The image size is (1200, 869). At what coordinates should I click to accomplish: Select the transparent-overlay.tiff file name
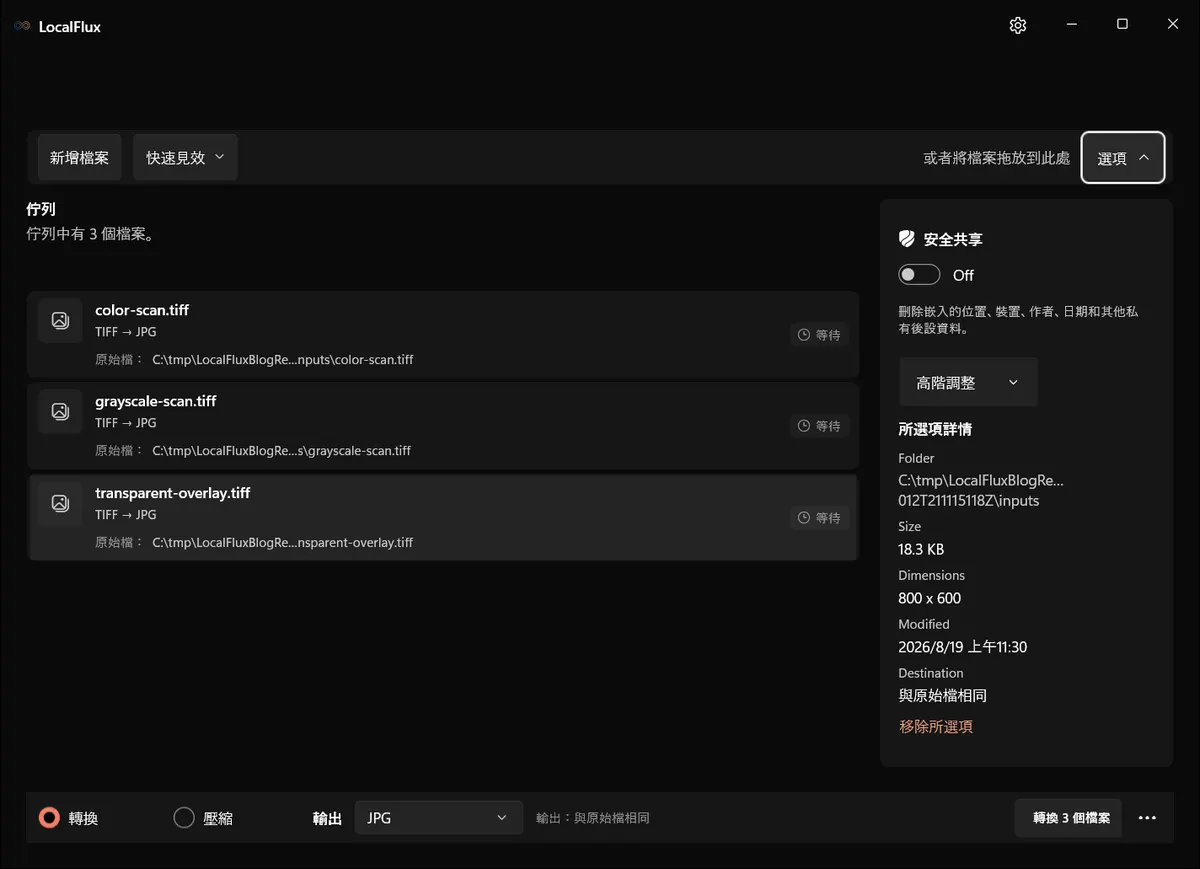point(173,493)
